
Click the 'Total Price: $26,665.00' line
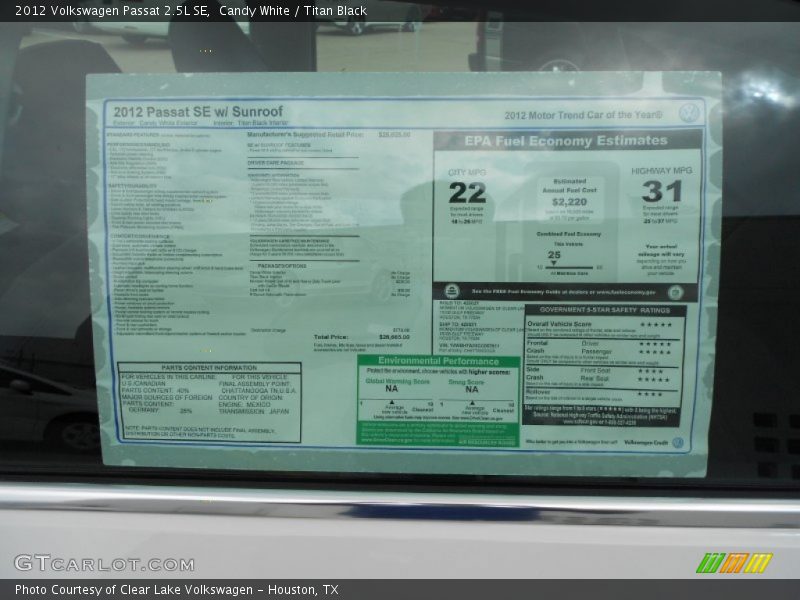click(362, 337)
